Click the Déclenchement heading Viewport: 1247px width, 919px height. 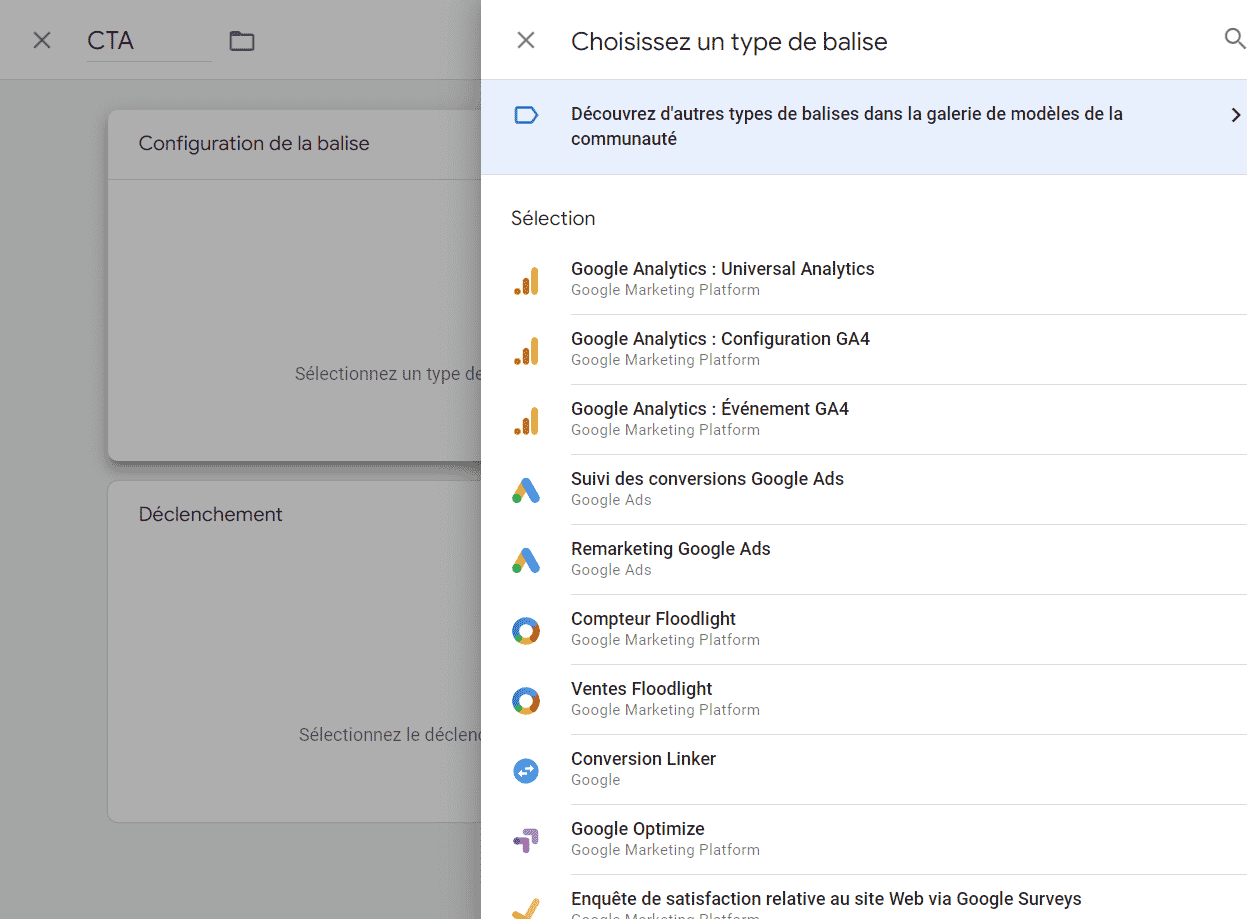pos(211,515)
